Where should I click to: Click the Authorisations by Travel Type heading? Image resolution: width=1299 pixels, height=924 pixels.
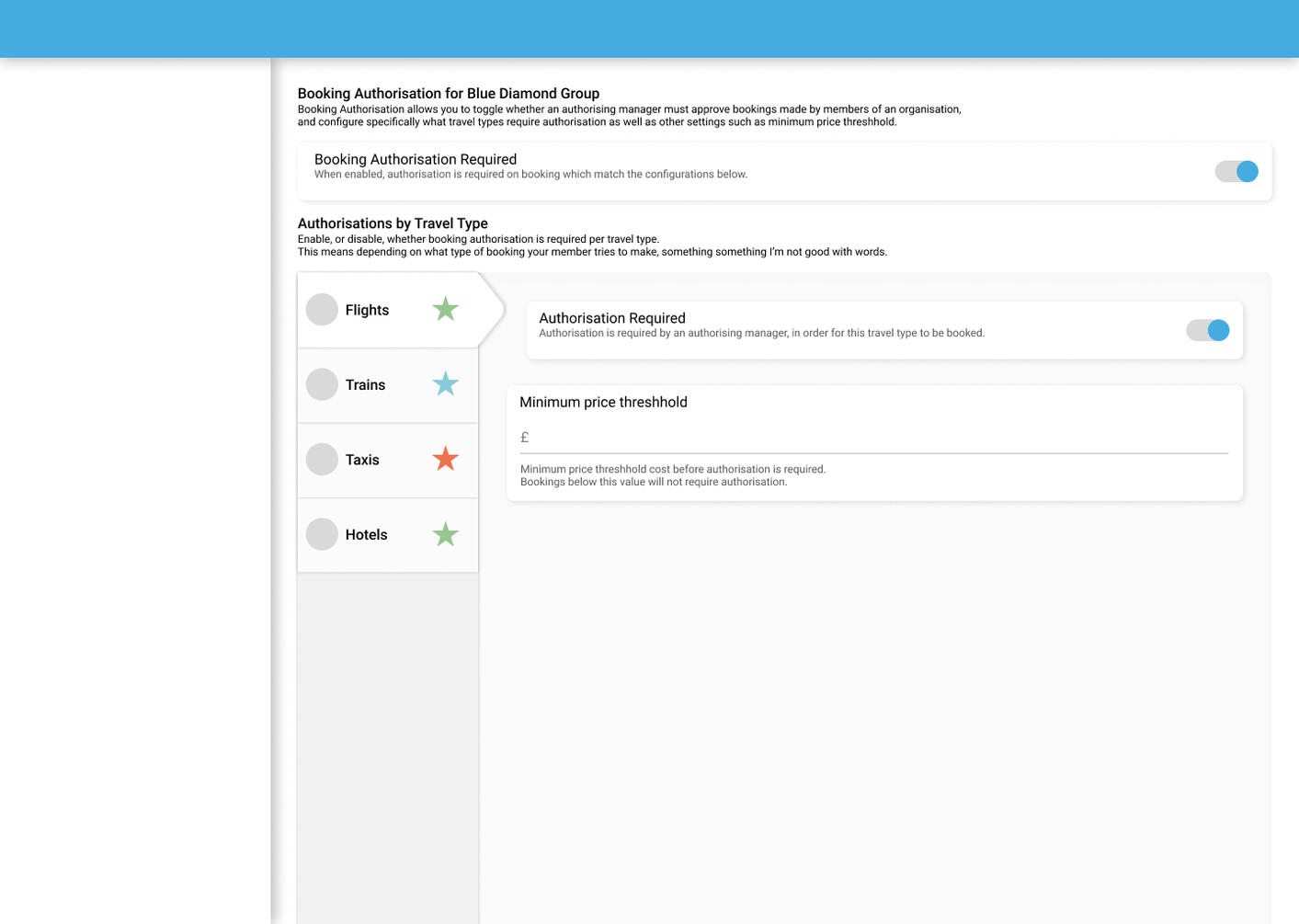(x=392, y=222)
